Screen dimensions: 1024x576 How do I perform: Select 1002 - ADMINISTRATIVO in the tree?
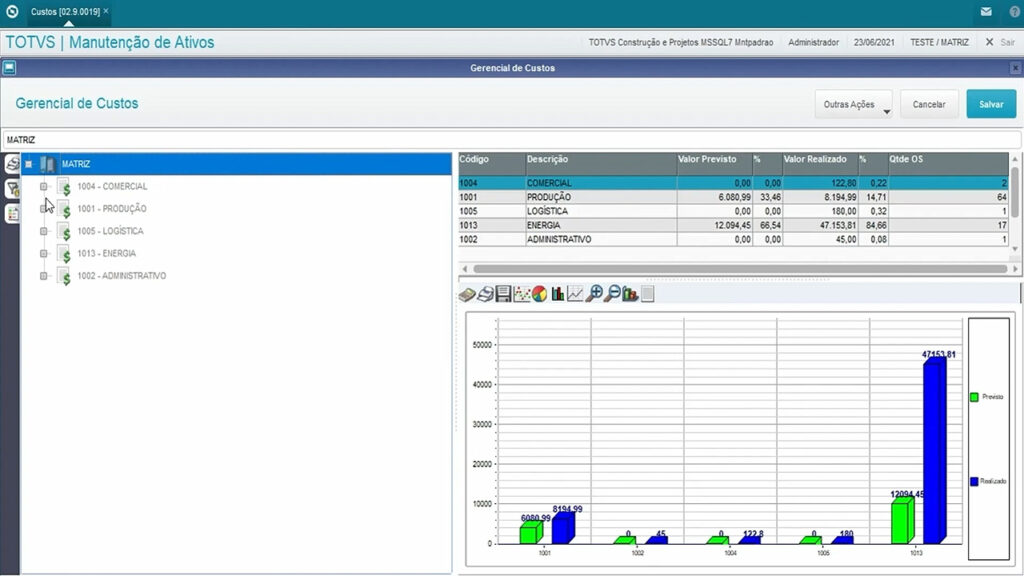(x=121, y=276)
